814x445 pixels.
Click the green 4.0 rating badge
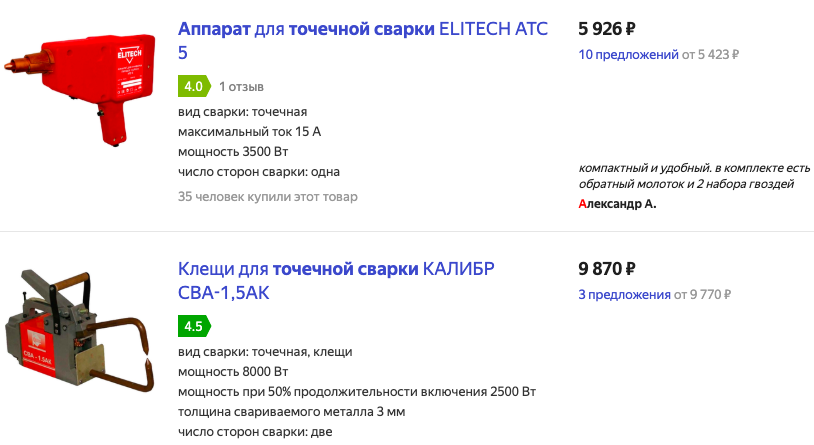193,86
